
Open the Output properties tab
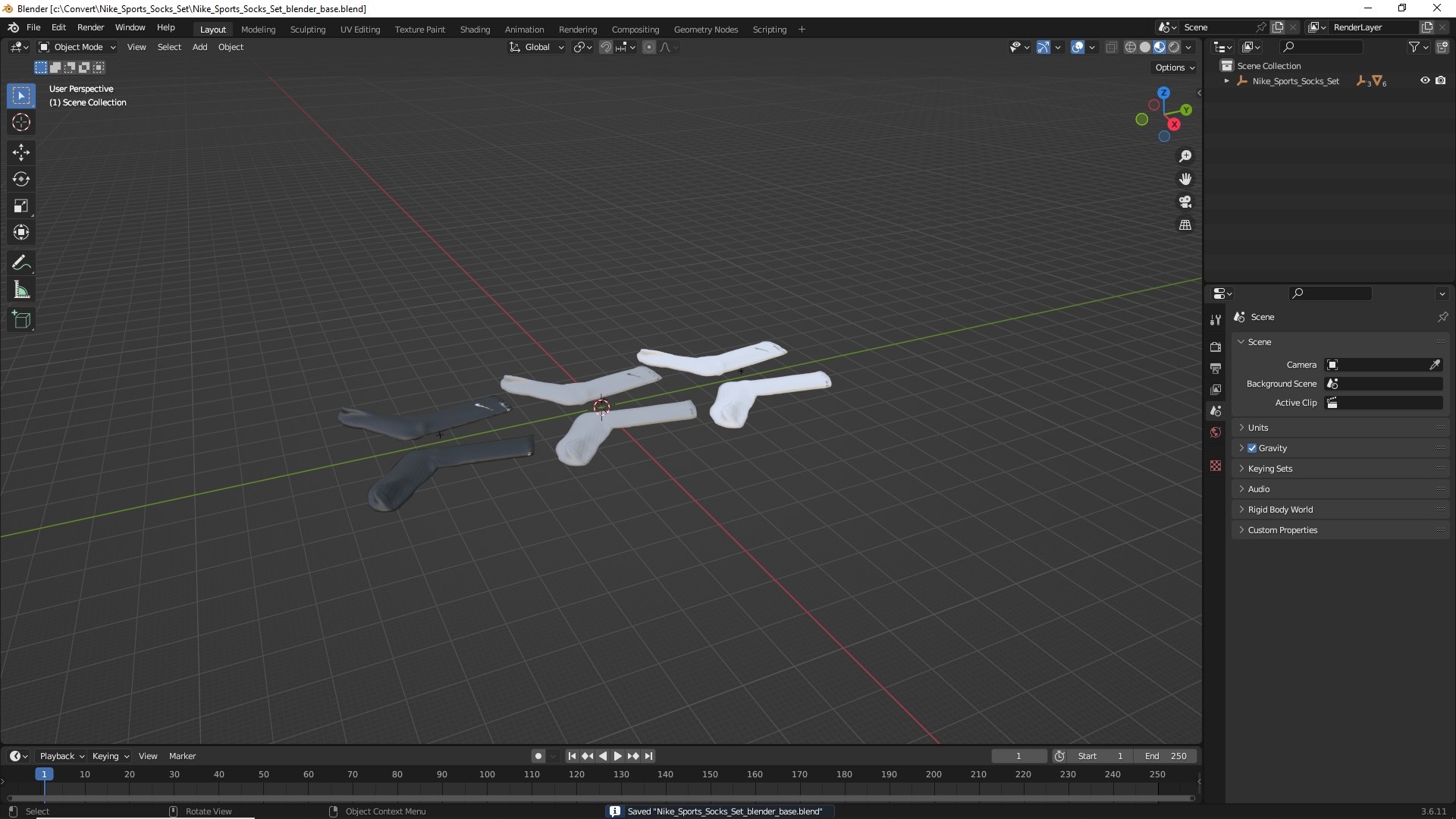(x=1216, y=368)
